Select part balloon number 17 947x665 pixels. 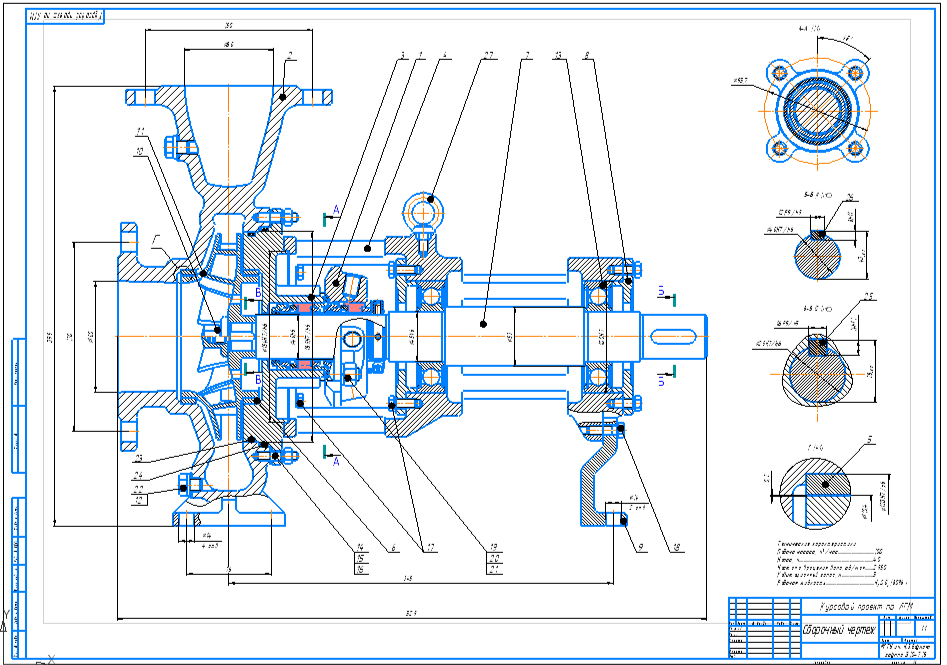pos(430,548)
